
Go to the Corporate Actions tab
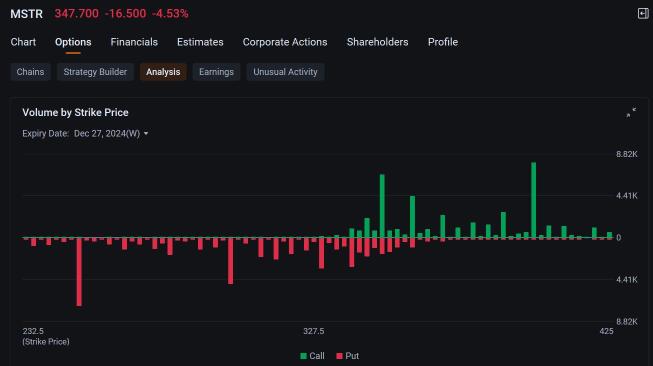(x=285, y=42)
